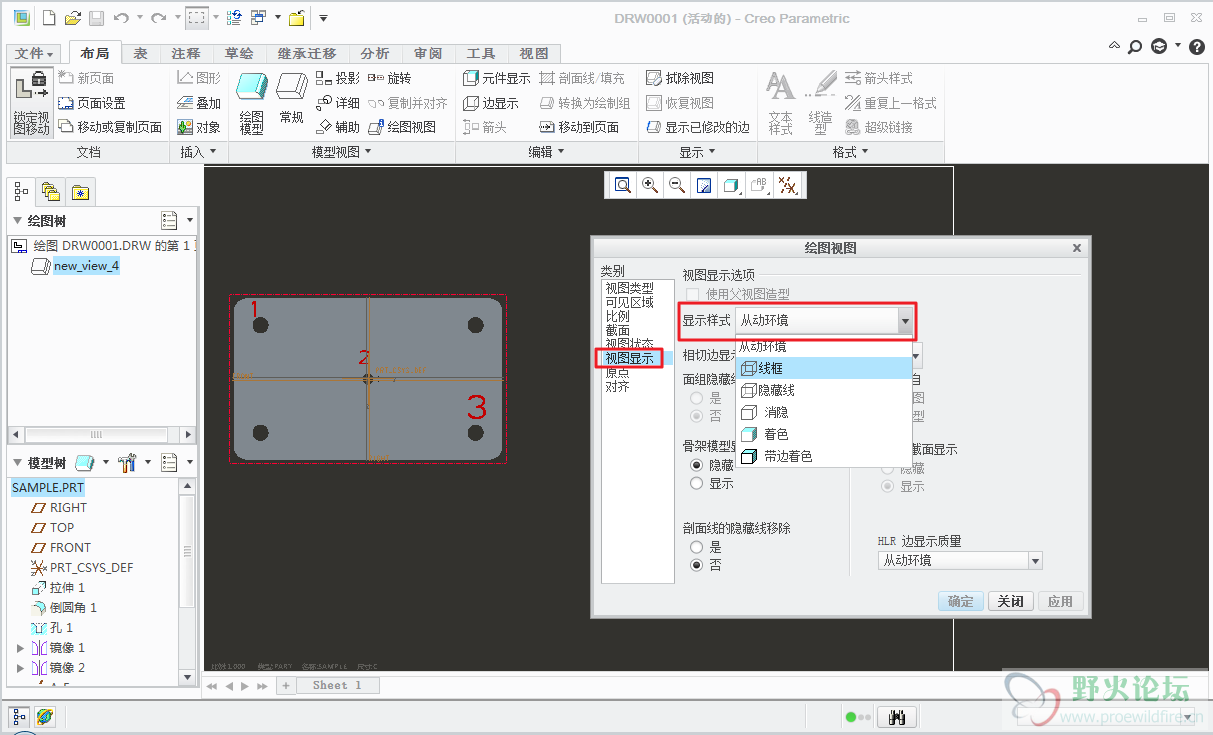Expand the 镜像 2 tree node
This screenshot has width=1213, height=735.
coord(20,668)
